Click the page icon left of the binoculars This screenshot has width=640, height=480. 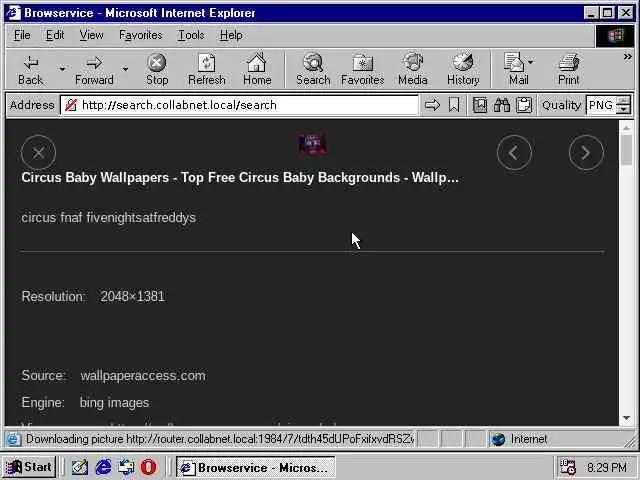[x=480, y=105]
